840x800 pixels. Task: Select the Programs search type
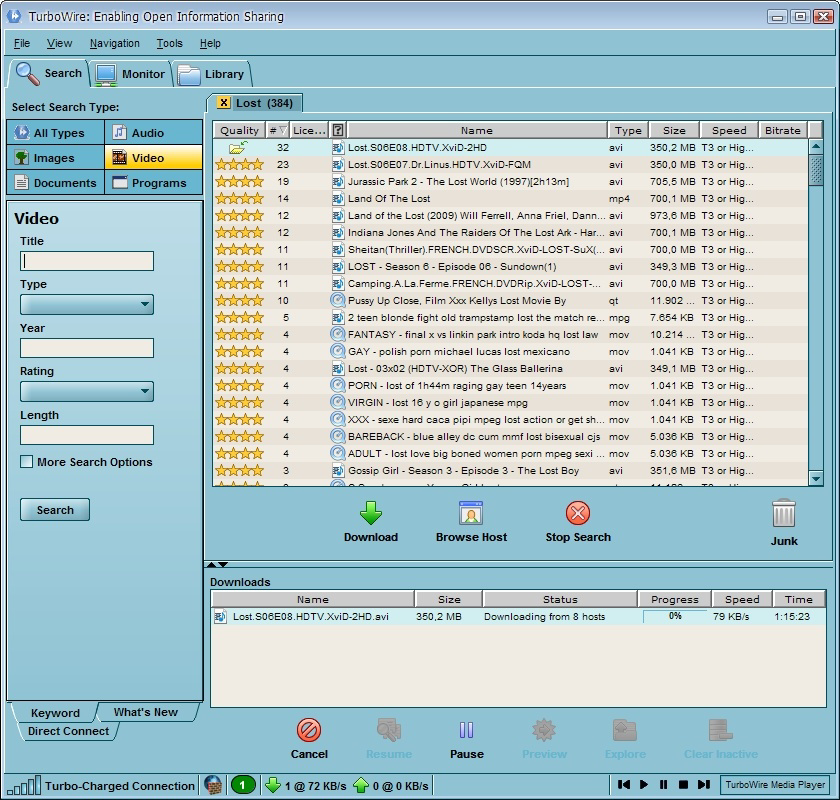click(154, 183)
